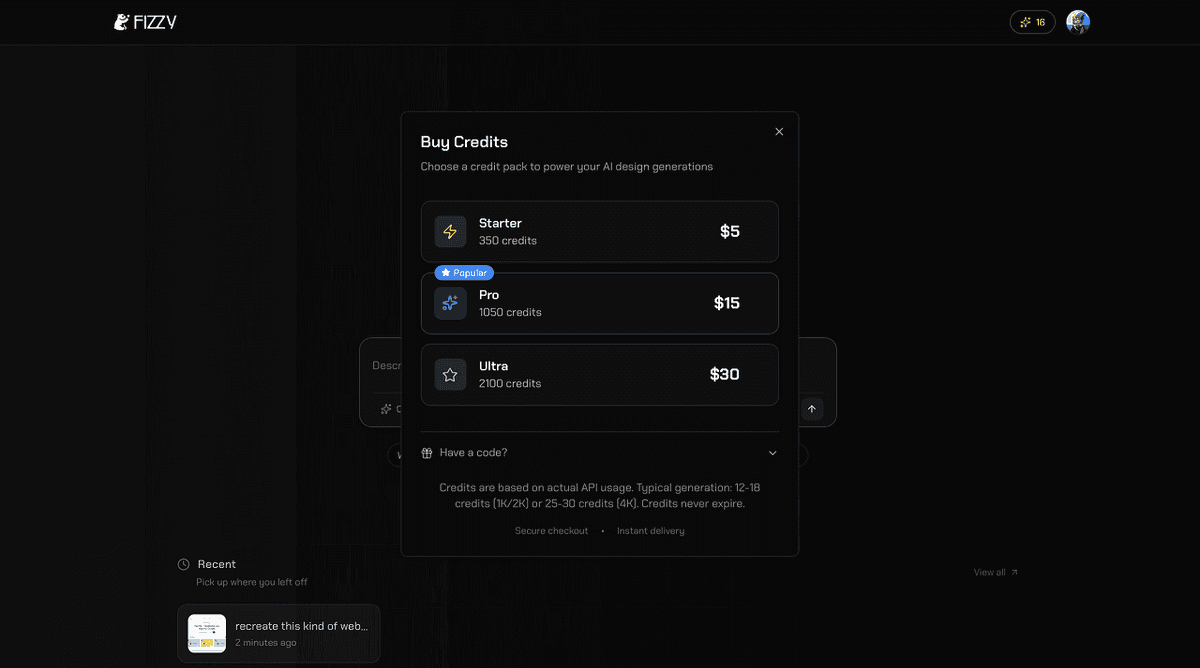Focus the design description input field

[383, 366]
